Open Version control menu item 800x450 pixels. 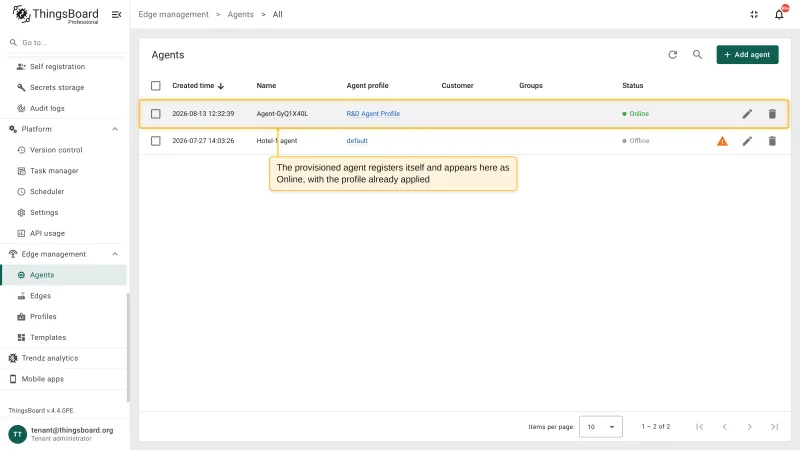tap(64, 150)
